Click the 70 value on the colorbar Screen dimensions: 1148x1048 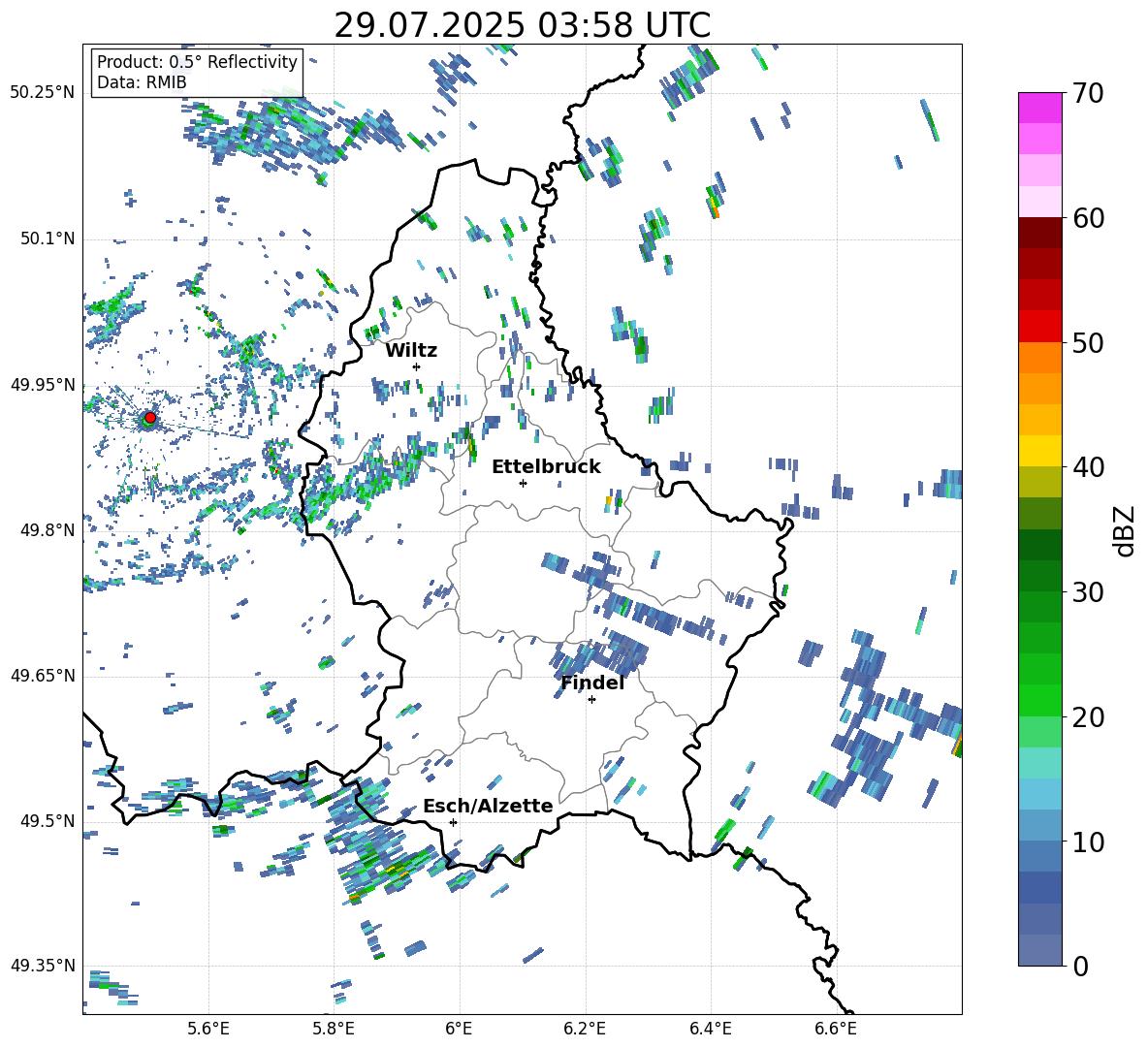pyautogui.click(x=1088, y=93)
